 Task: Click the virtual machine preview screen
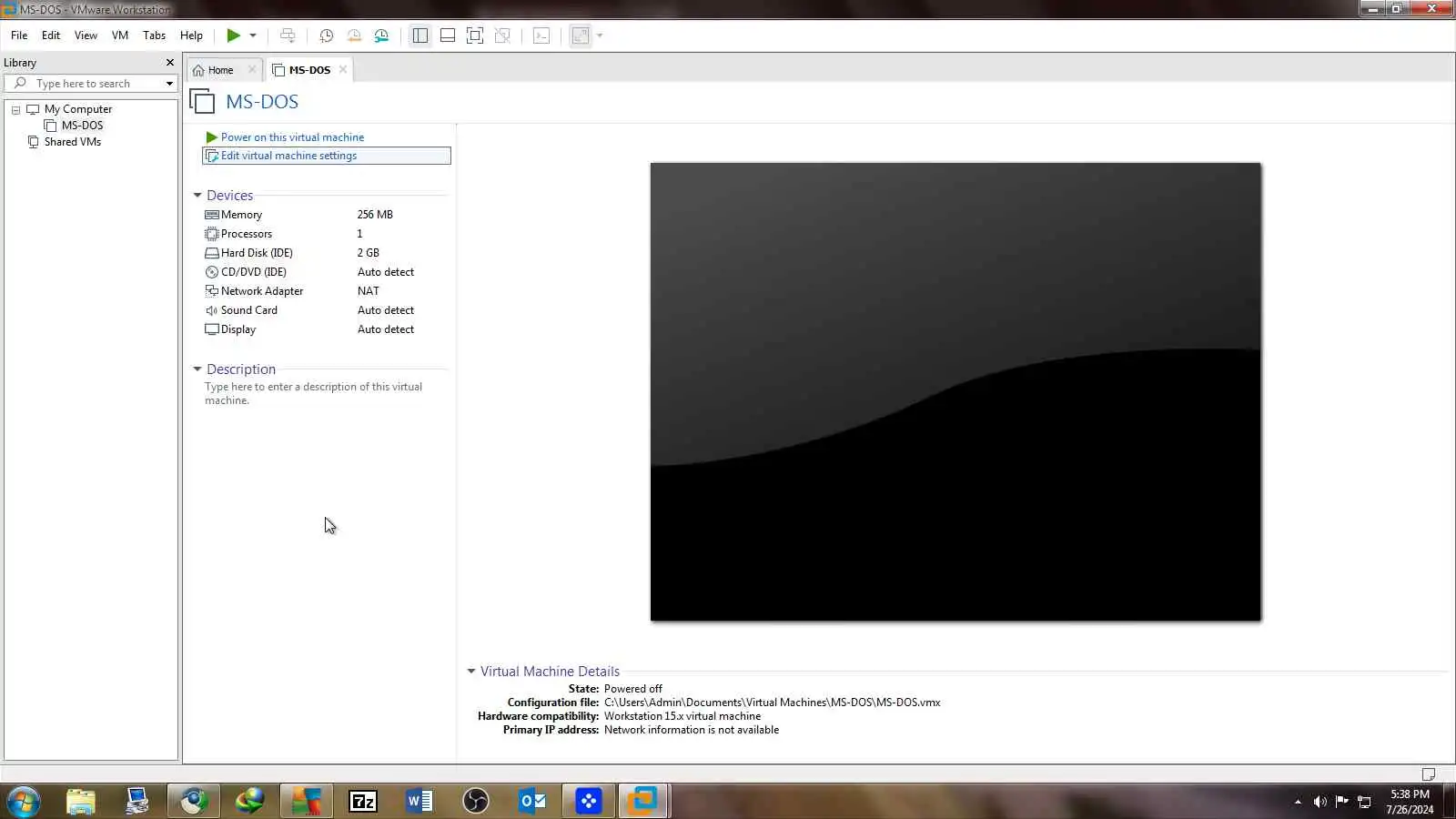point(955,392)
